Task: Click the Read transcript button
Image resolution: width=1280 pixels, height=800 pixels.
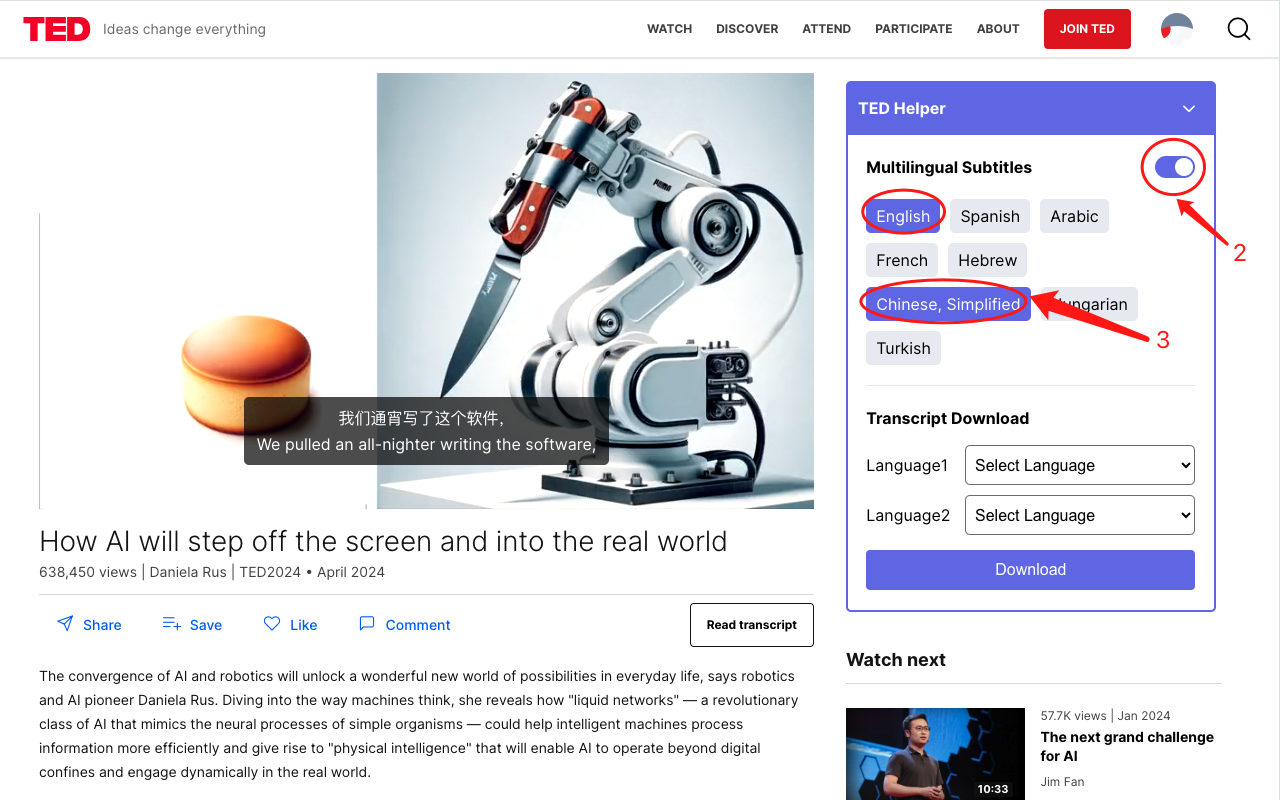Action: pos(751,625)
